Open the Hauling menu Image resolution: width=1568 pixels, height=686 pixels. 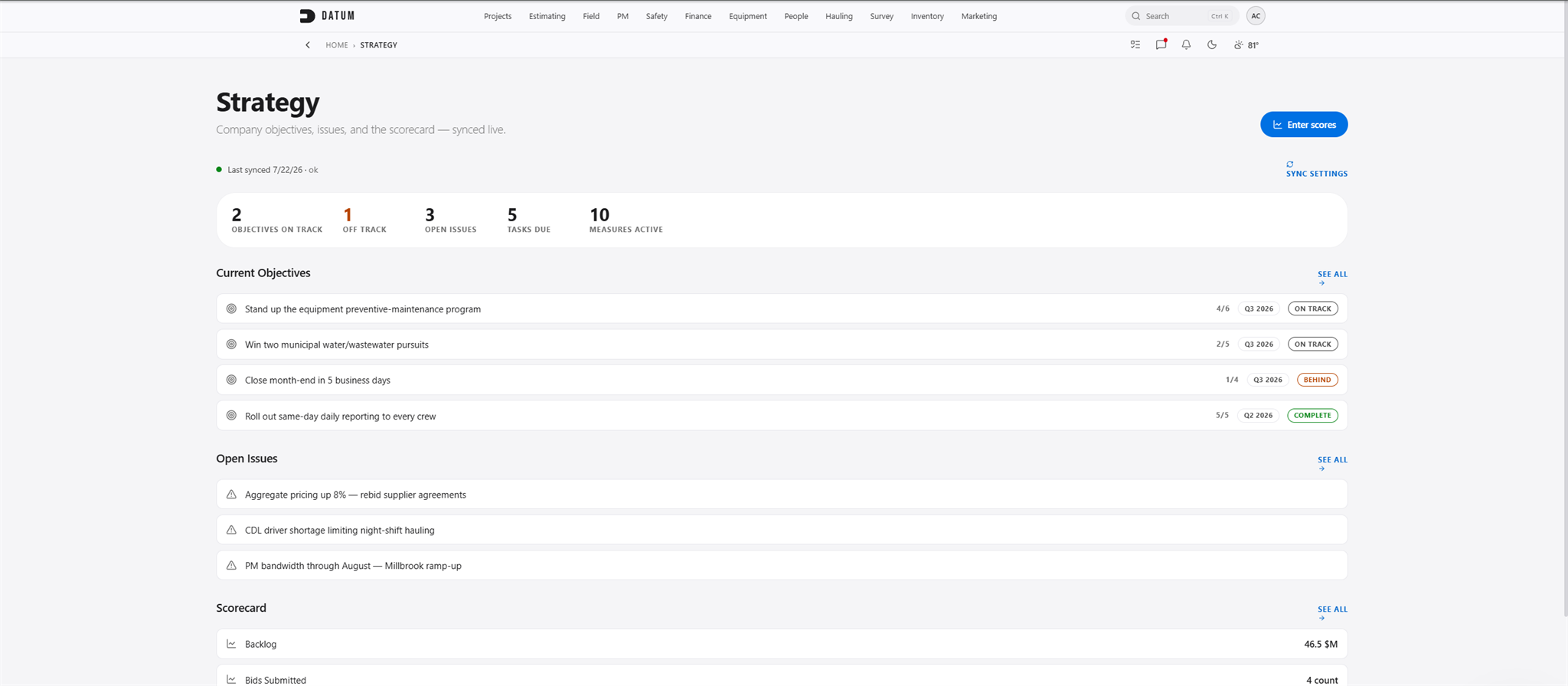(839, 16)
